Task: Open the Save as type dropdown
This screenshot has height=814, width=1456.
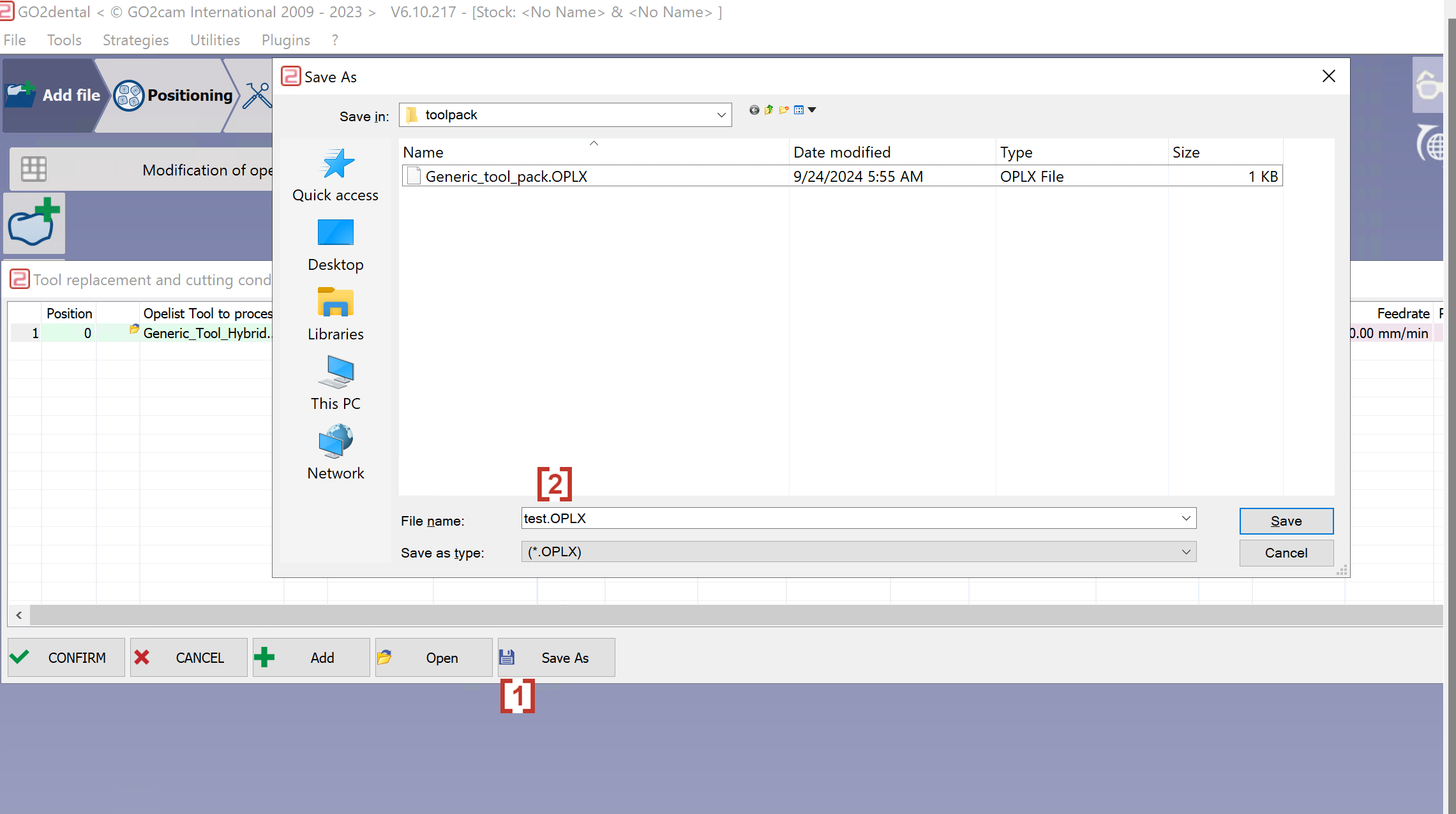Action: pos(859,552)
